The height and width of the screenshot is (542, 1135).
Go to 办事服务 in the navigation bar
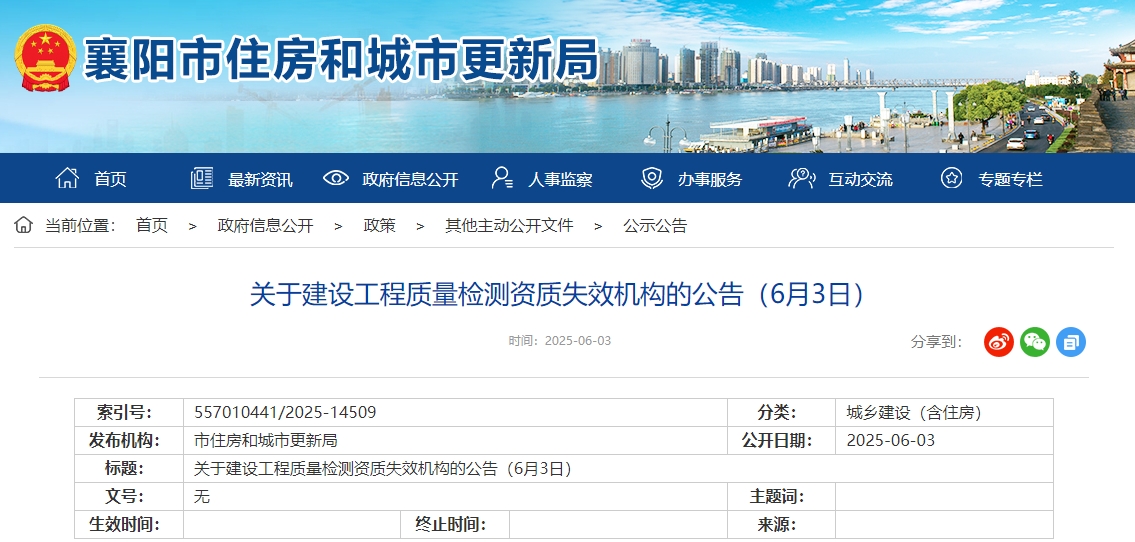(710, 180)
